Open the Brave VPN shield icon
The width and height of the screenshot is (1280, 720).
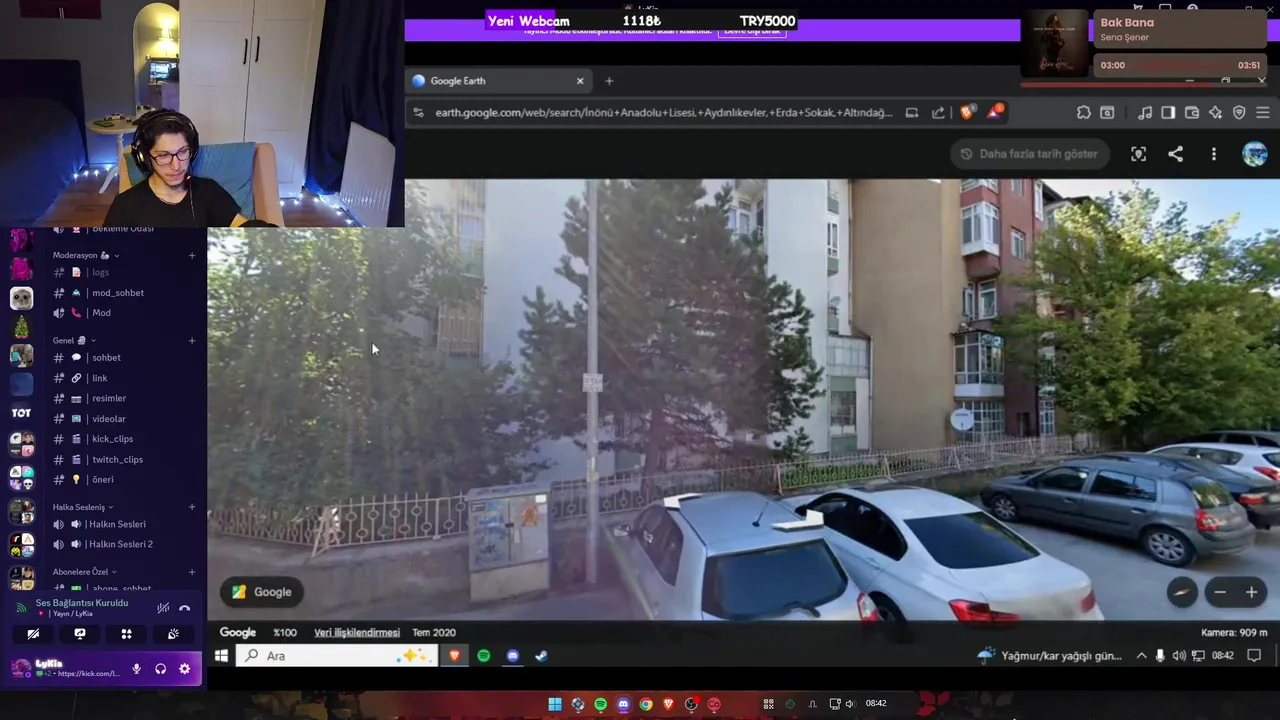(1239, 113)
